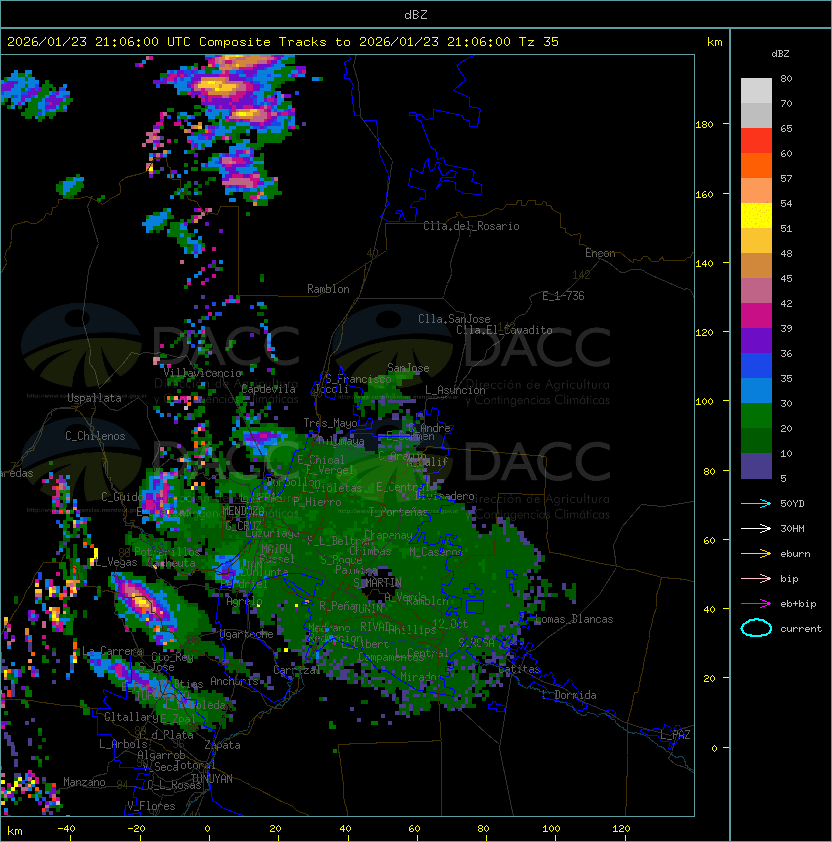
Task: Click the 'Clla.SanJose' map label
Action: point(454,319)
